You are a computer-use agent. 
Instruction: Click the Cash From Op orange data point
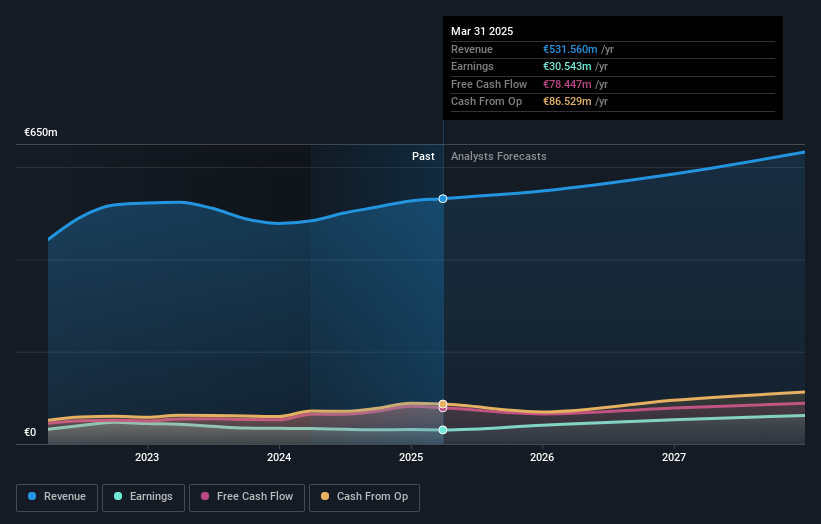(443, 404)
